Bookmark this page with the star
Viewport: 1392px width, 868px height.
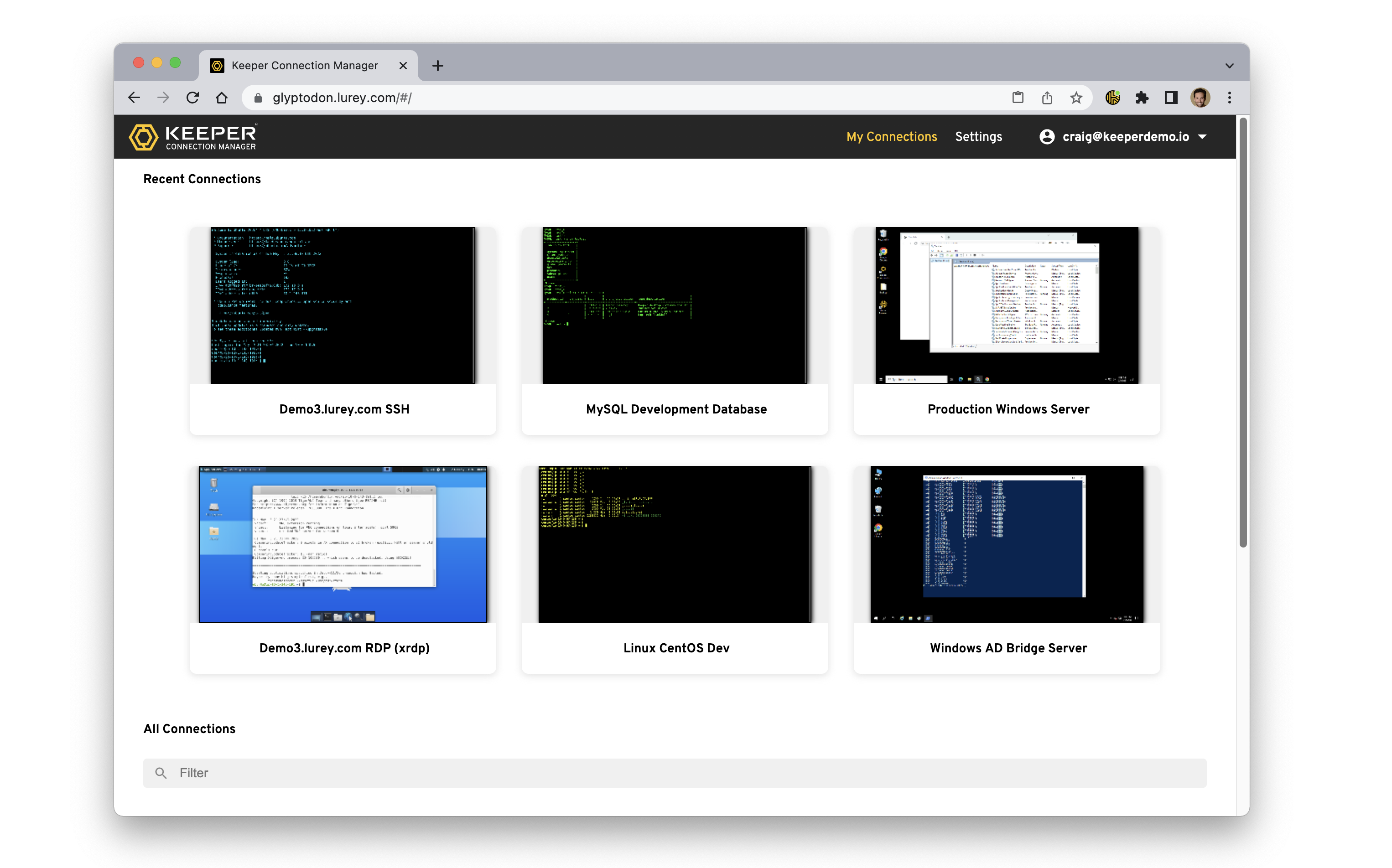pyautogui.click(x=1076, y=98)
